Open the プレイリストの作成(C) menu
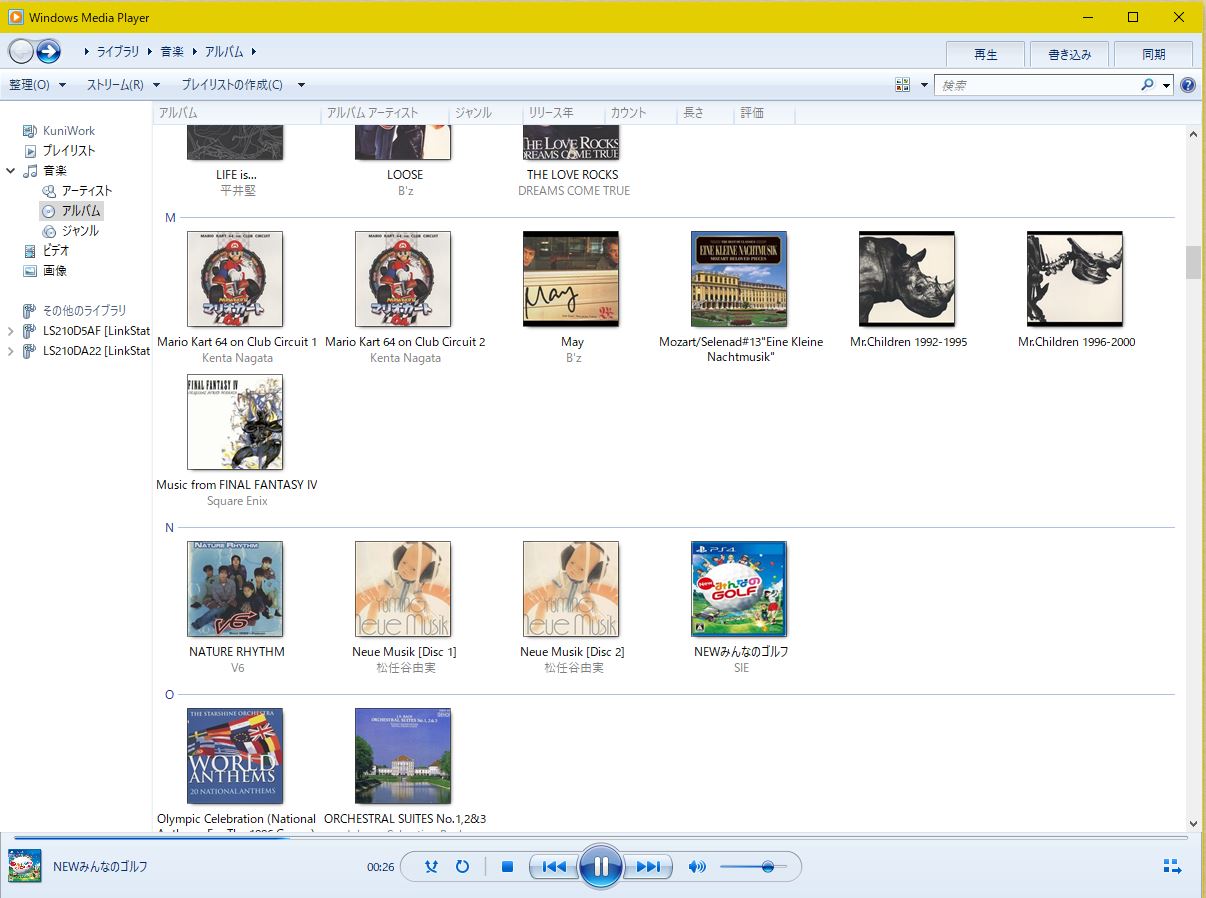 tap(242, 85)
